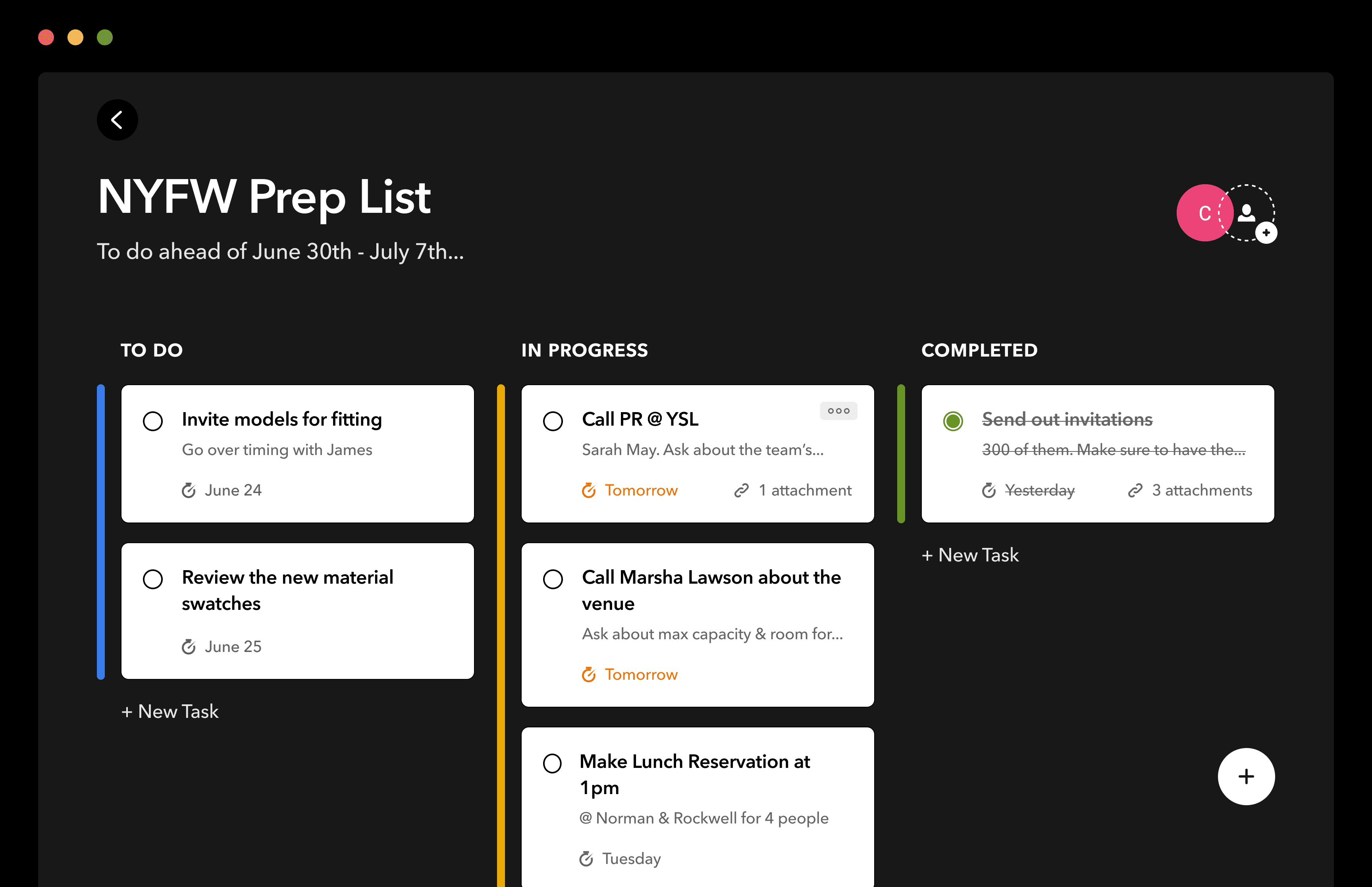Select the TO DO column header

(151, 350)
